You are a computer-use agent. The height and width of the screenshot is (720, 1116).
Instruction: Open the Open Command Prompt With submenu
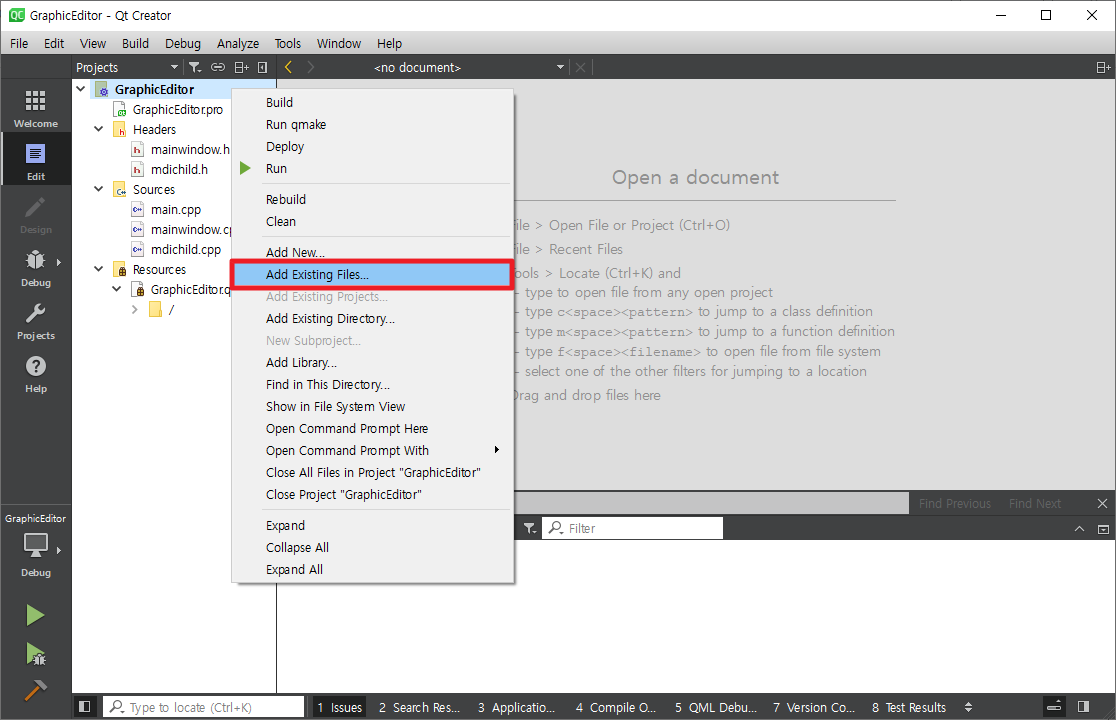[373, 450]
